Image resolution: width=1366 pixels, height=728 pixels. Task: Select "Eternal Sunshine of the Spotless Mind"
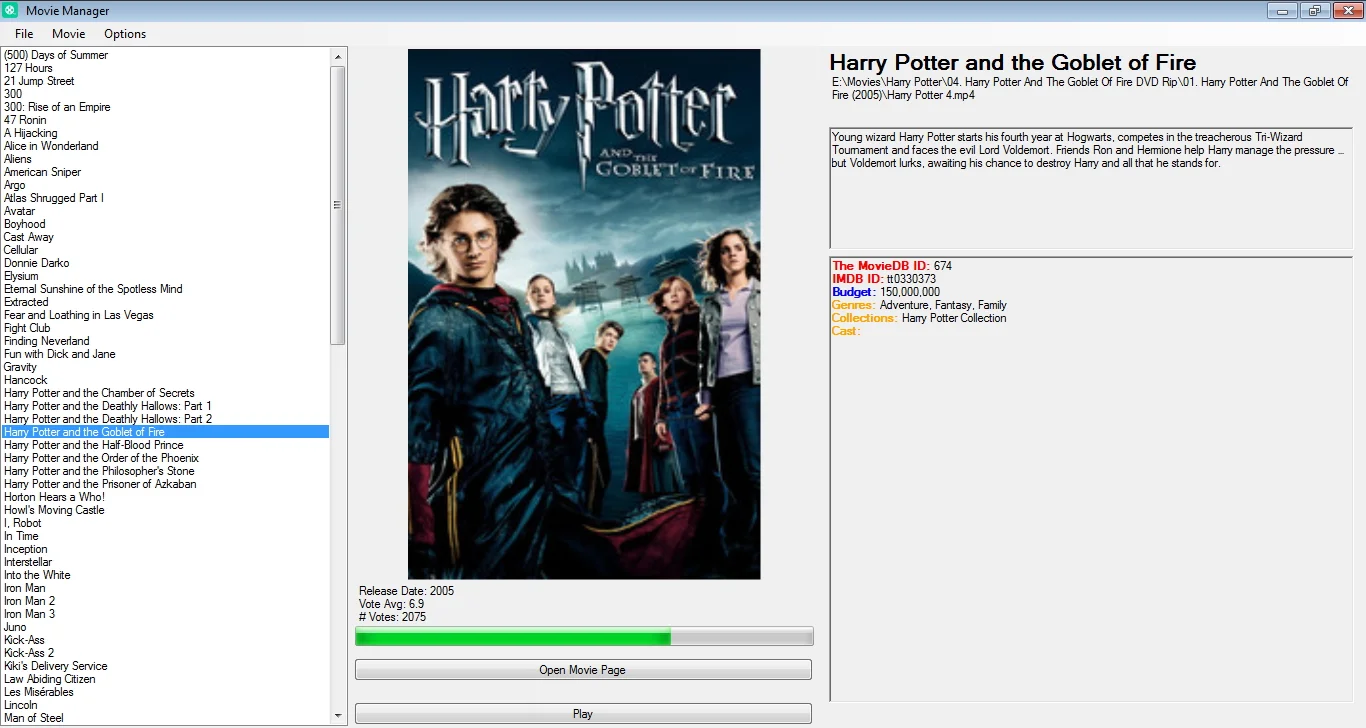coord(165,289)
